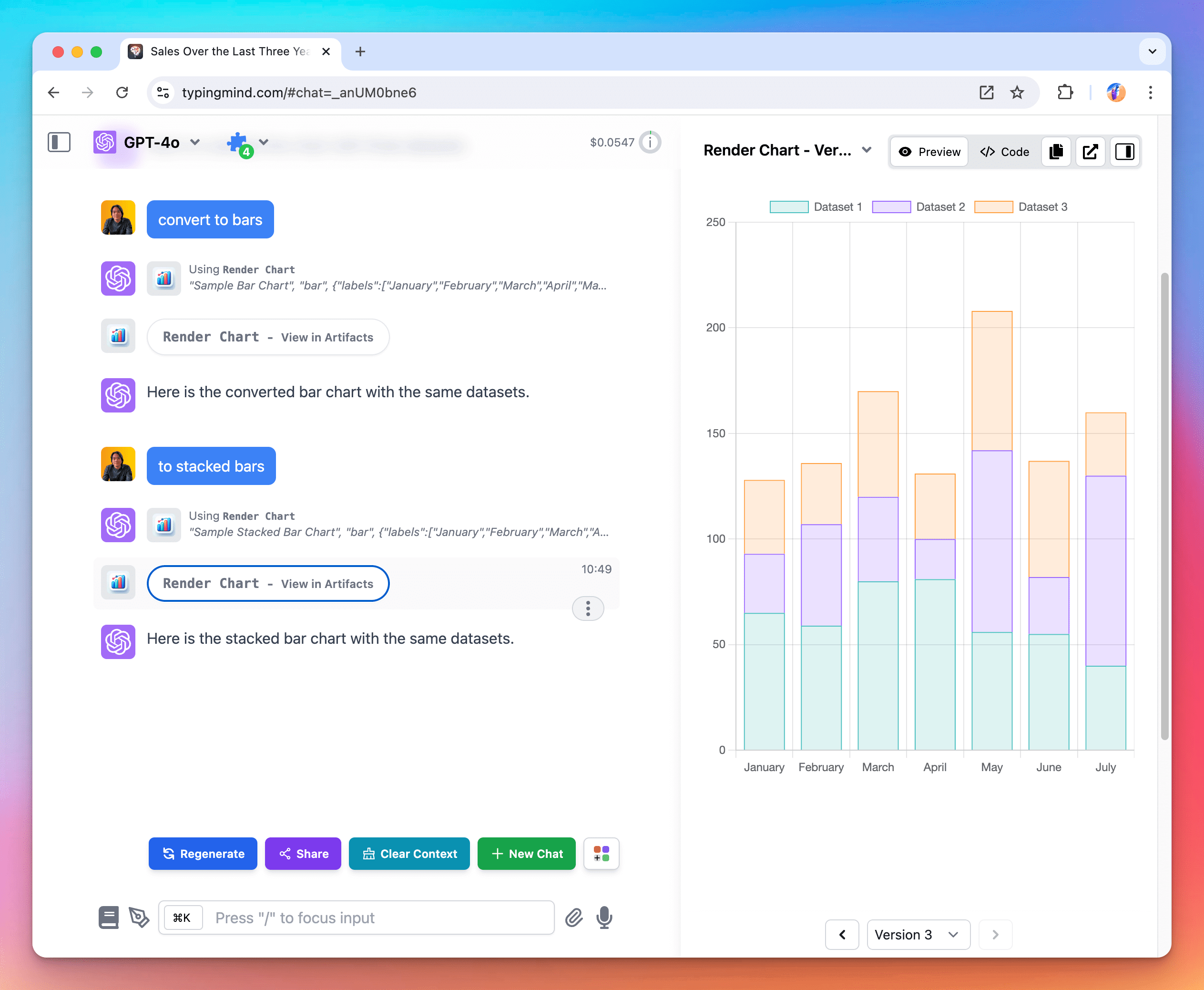Open artifact in new window icon

pos(1090,152)
